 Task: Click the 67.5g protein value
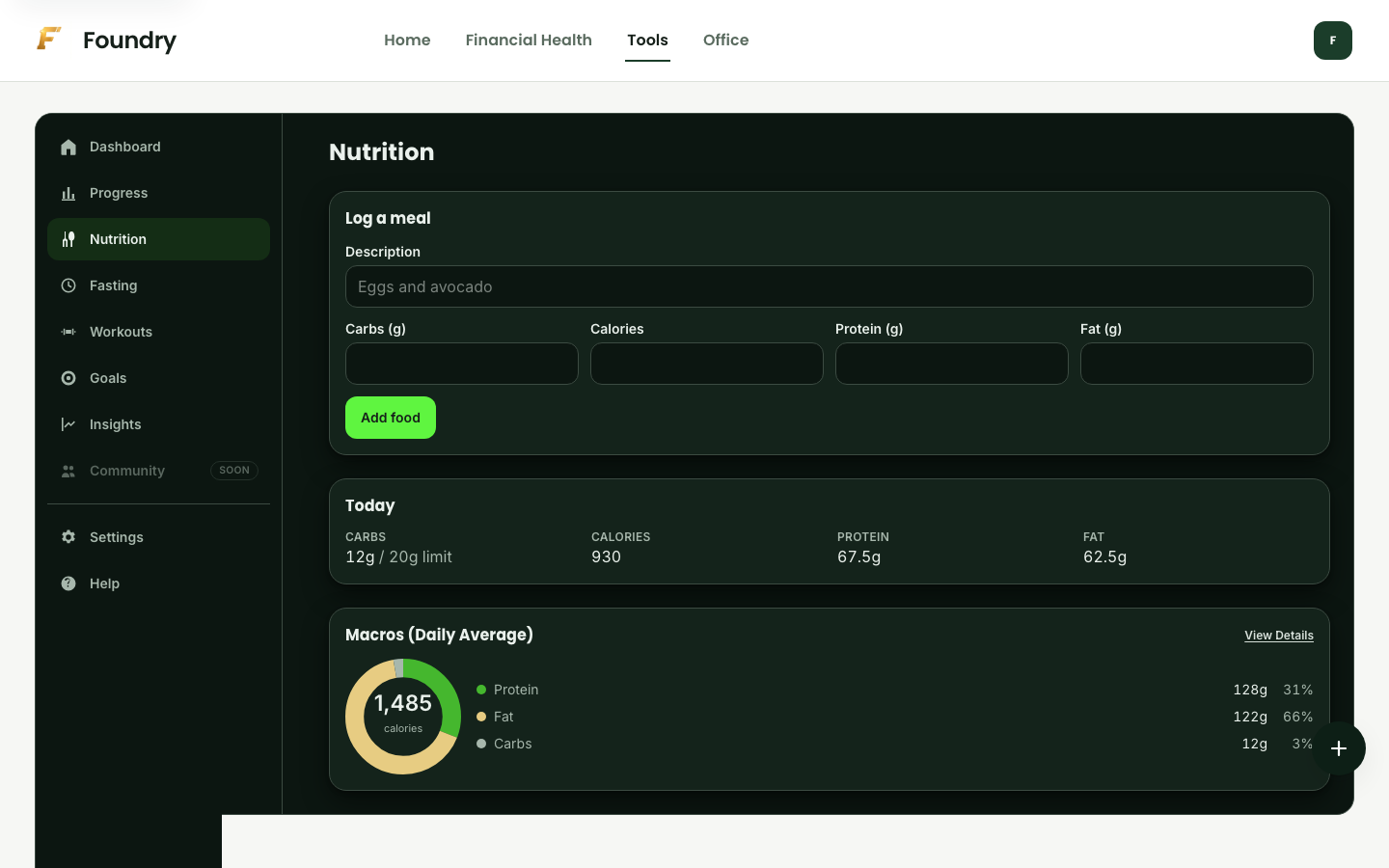858,556
